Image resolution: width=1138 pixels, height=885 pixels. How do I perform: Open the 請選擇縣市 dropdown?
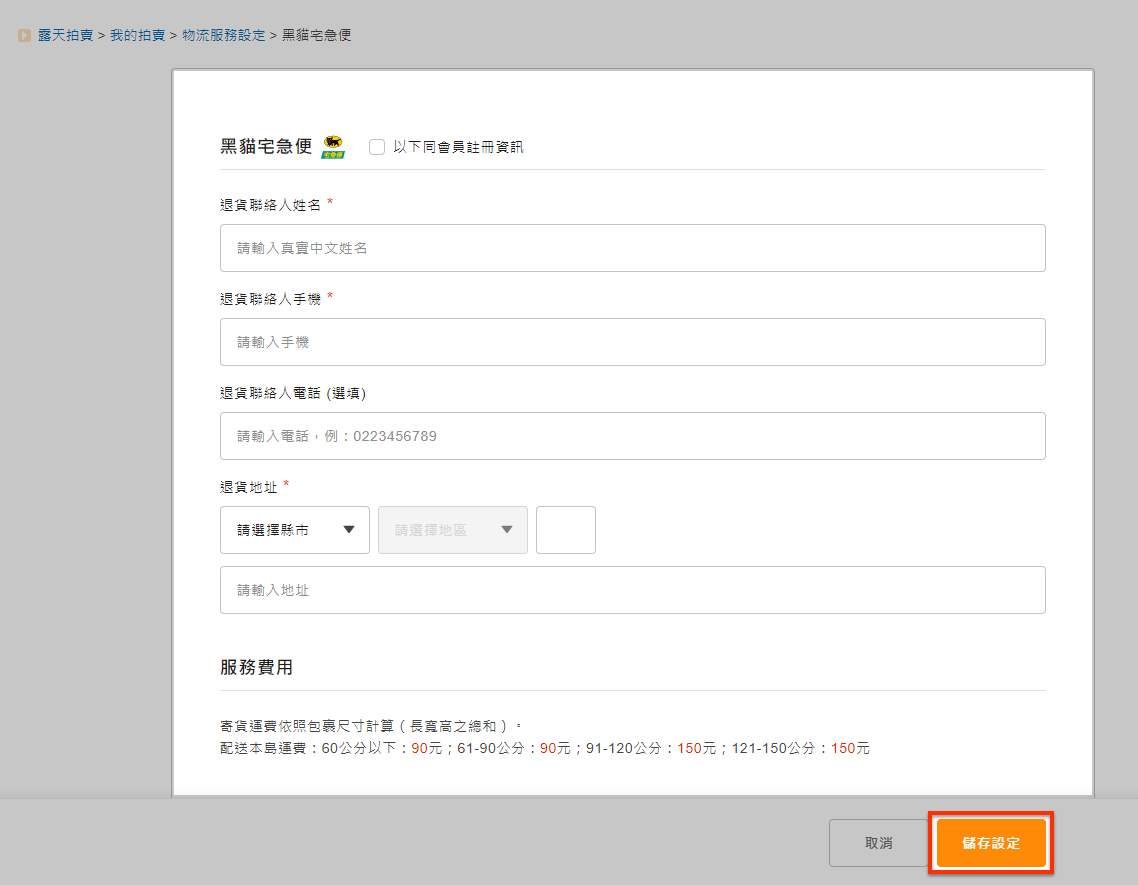pos(294,530)
